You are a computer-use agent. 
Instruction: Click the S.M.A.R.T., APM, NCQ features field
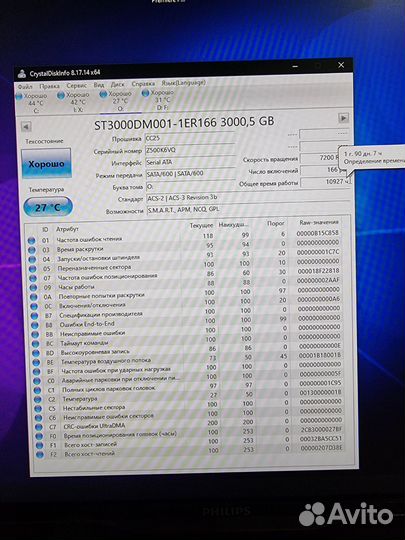click(x=248, y=209)
